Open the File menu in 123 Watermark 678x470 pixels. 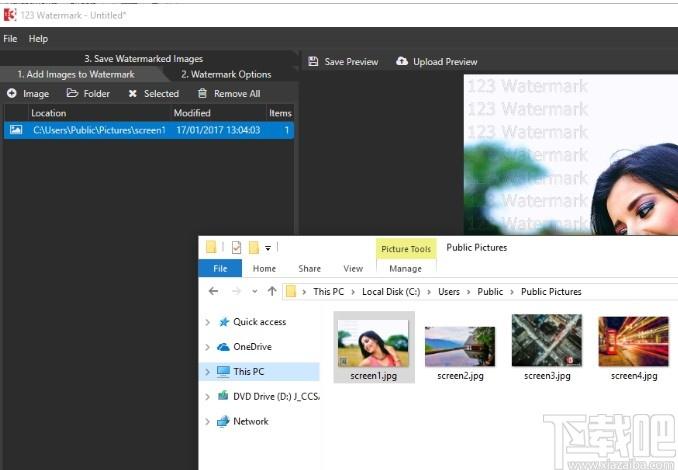click(x=10, y=38)
